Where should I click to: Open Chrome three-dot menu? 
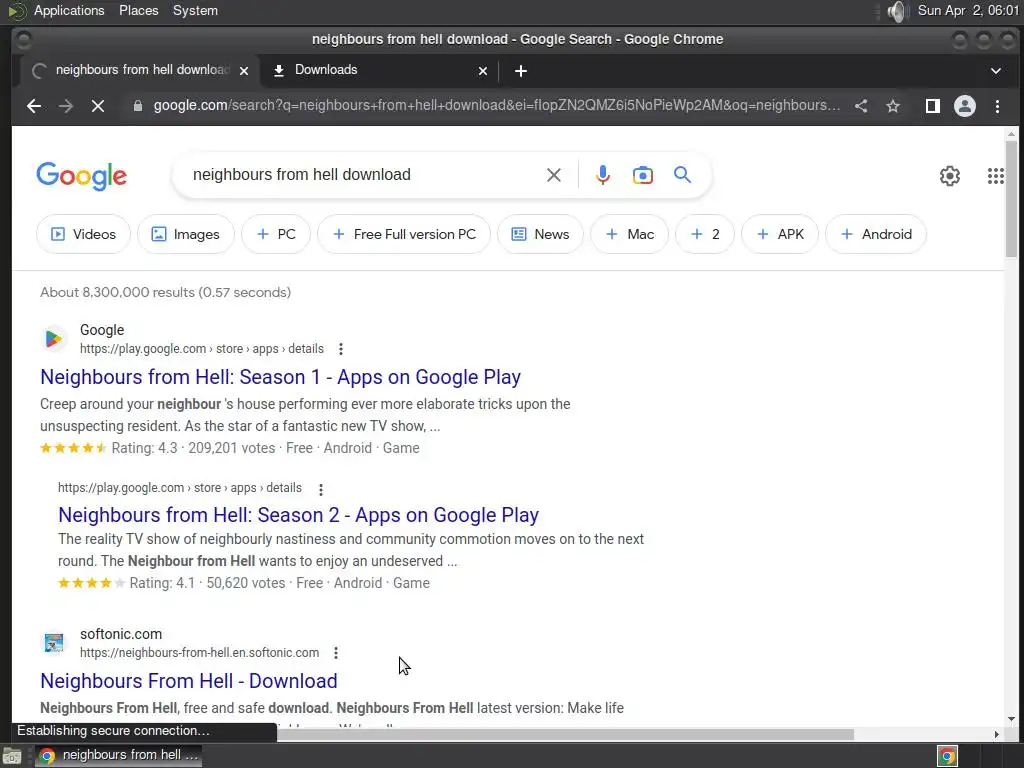pos(997,106)
